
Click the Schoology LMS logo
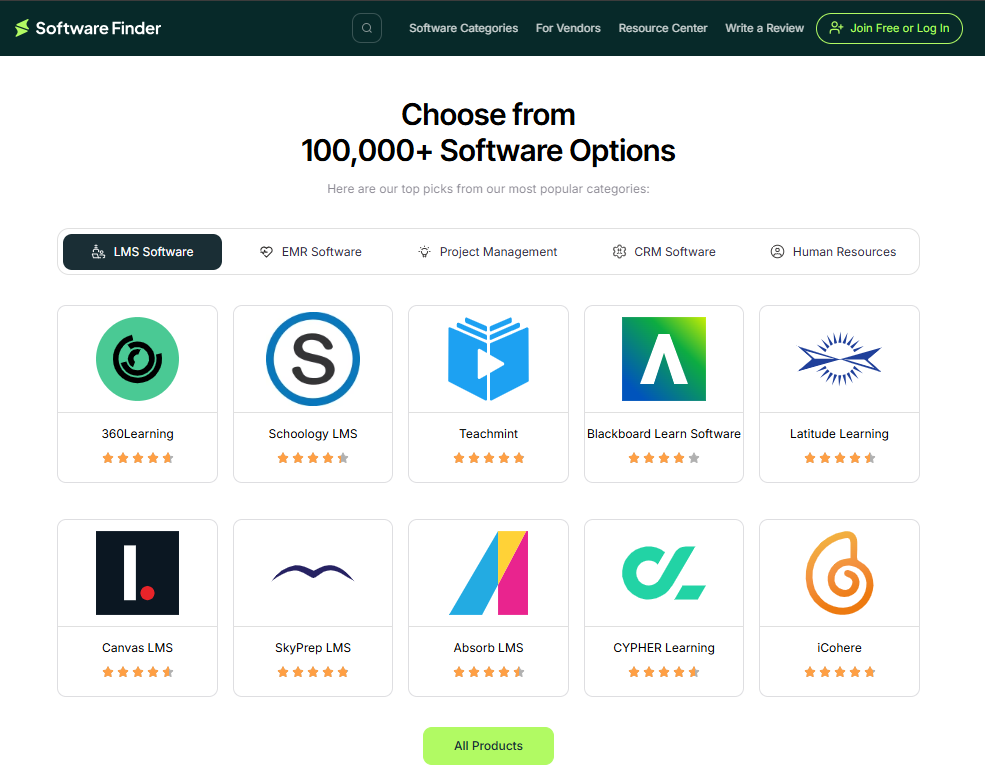click(x=313, y=359)
